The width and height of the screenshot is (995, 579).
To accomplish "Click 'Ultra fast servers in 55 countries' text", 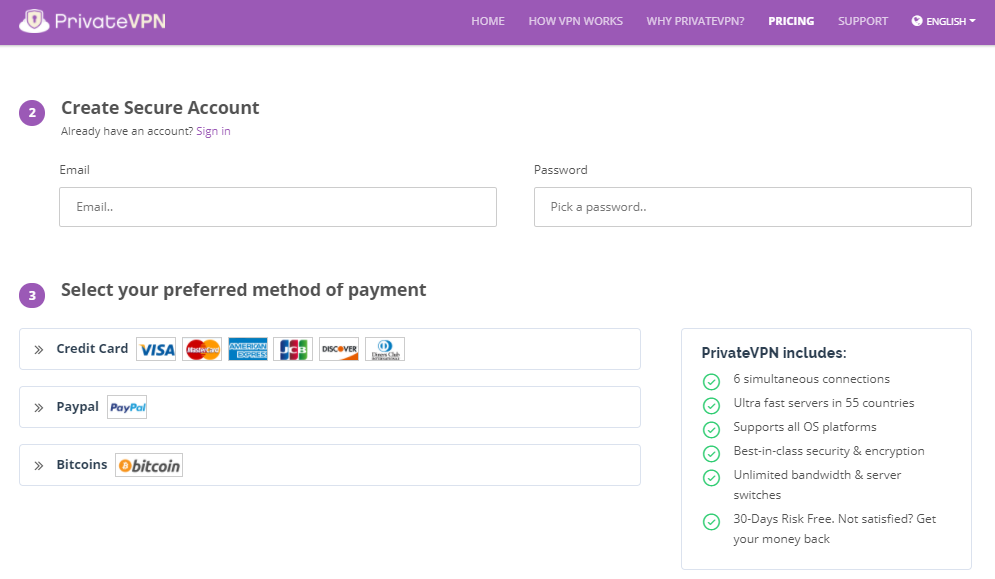I will point(824,403).
